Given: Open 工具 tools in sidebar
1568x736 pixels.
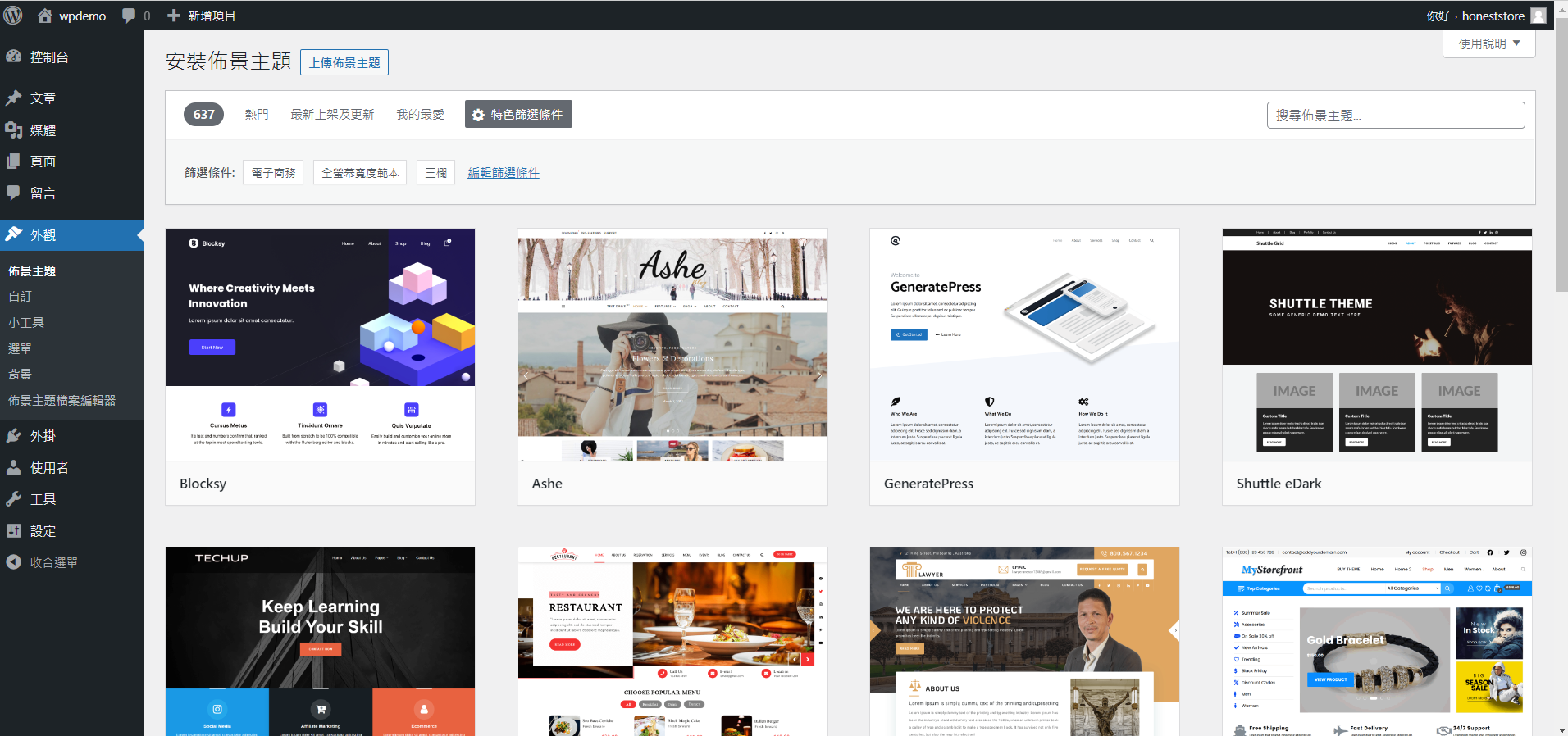Looking at the screenshot, I should [x=43, y=499].
